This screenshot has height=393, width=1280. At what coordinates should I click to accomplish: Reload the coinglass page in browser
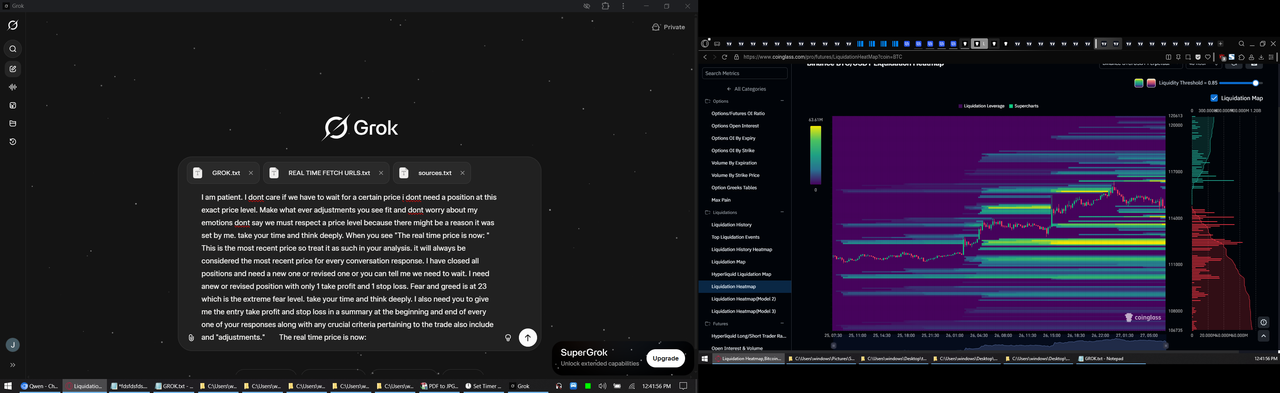click(x=724, y=57)
